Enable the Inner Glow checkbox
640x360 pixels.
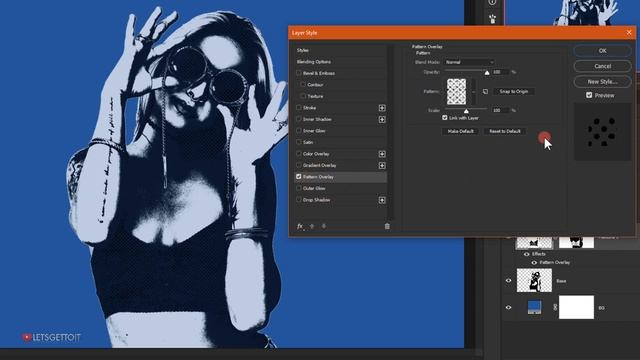click(299, 131)
